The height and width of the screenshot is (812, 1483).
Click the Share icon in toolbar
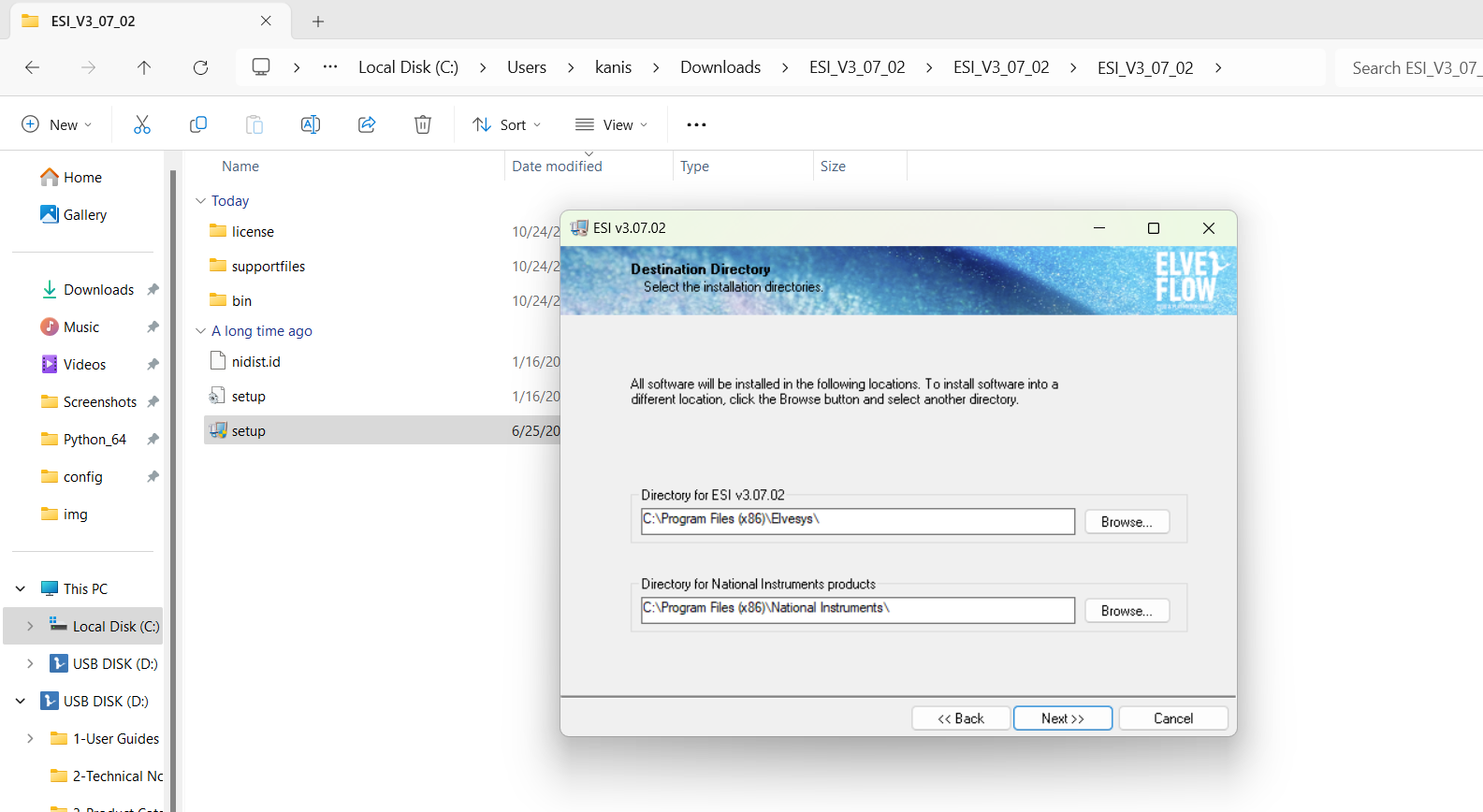pyautogui.click(x=367, y=124)
